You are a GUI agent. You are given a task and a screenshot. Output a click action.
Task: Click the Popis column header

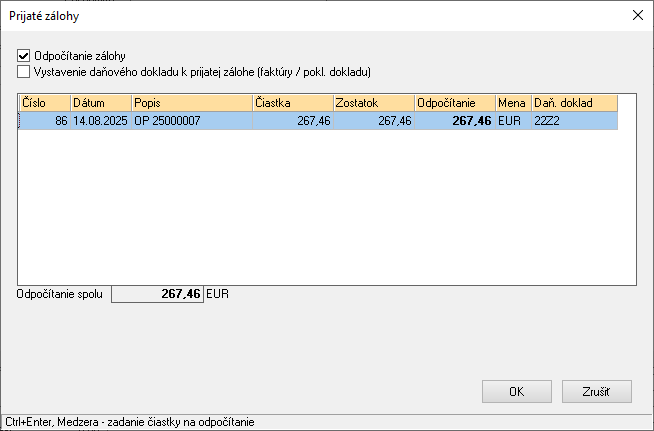(x=191, y=103)
